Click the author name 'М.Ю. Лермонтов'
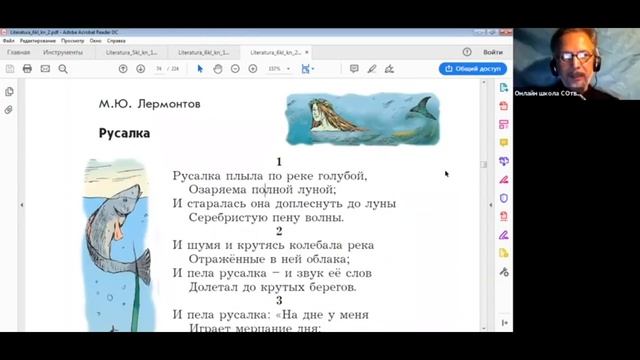Viewport: 640px width, 360px height. [x=150, y=104]
